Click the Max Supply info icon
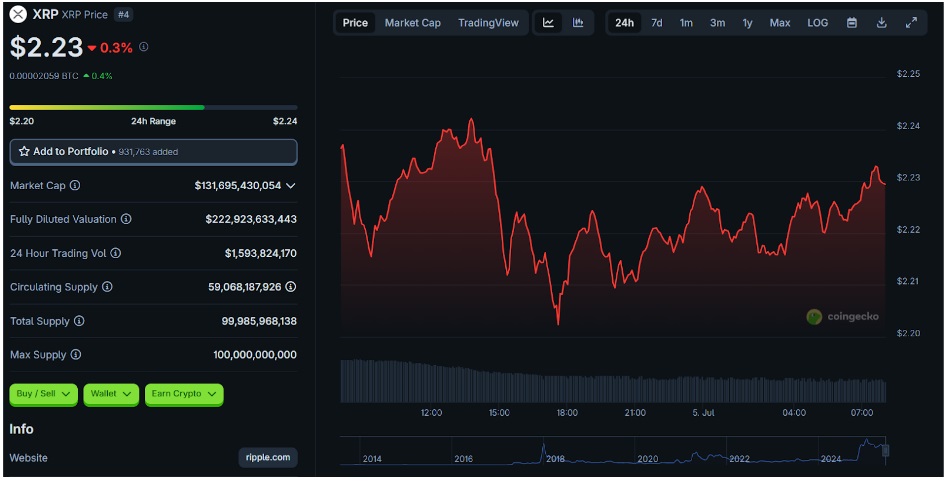The image size is (947, 482). pyautogui.click(x=75, y=355)
